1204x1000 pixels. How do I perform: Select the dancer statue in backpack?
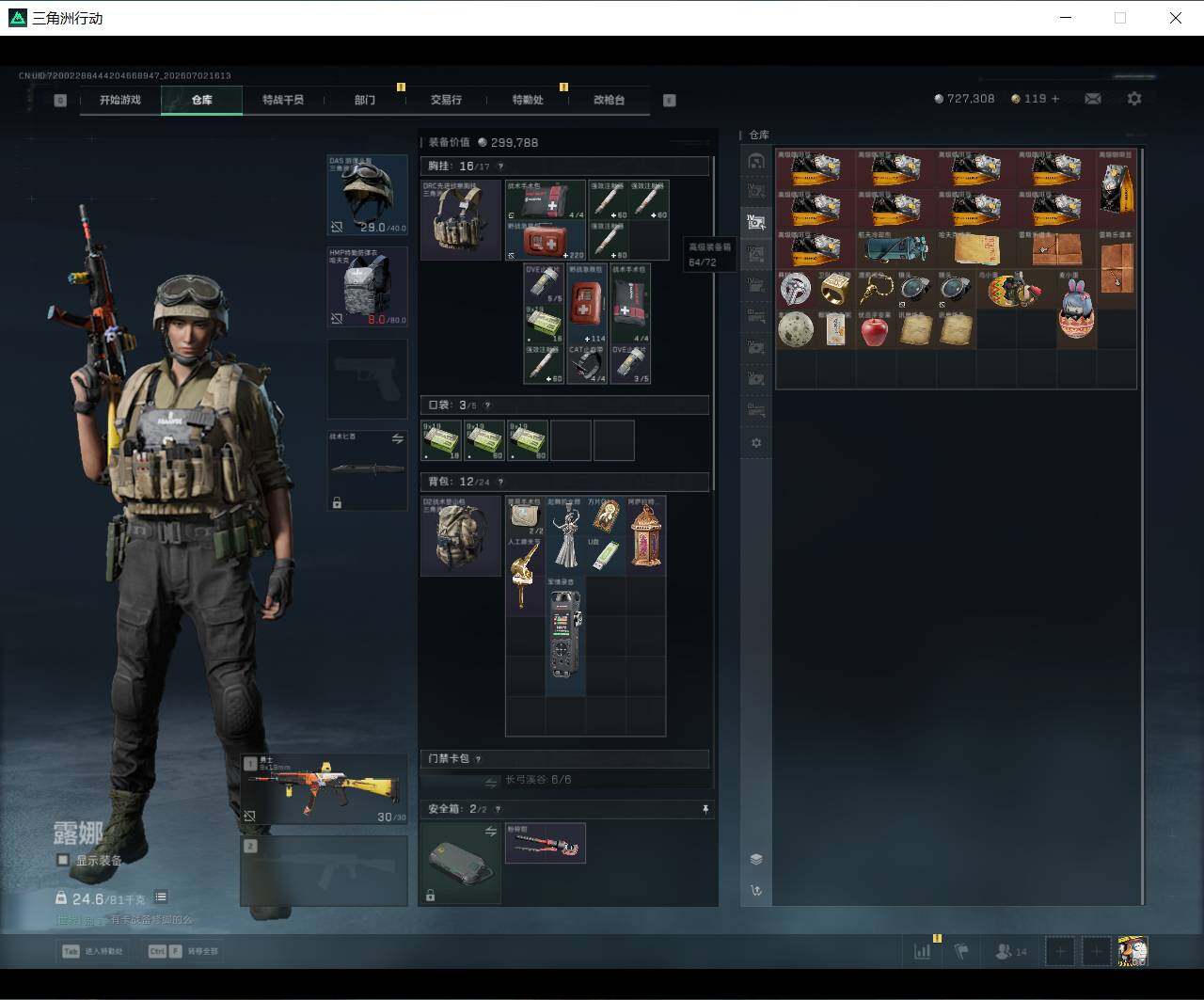click(x=565, y=536)
